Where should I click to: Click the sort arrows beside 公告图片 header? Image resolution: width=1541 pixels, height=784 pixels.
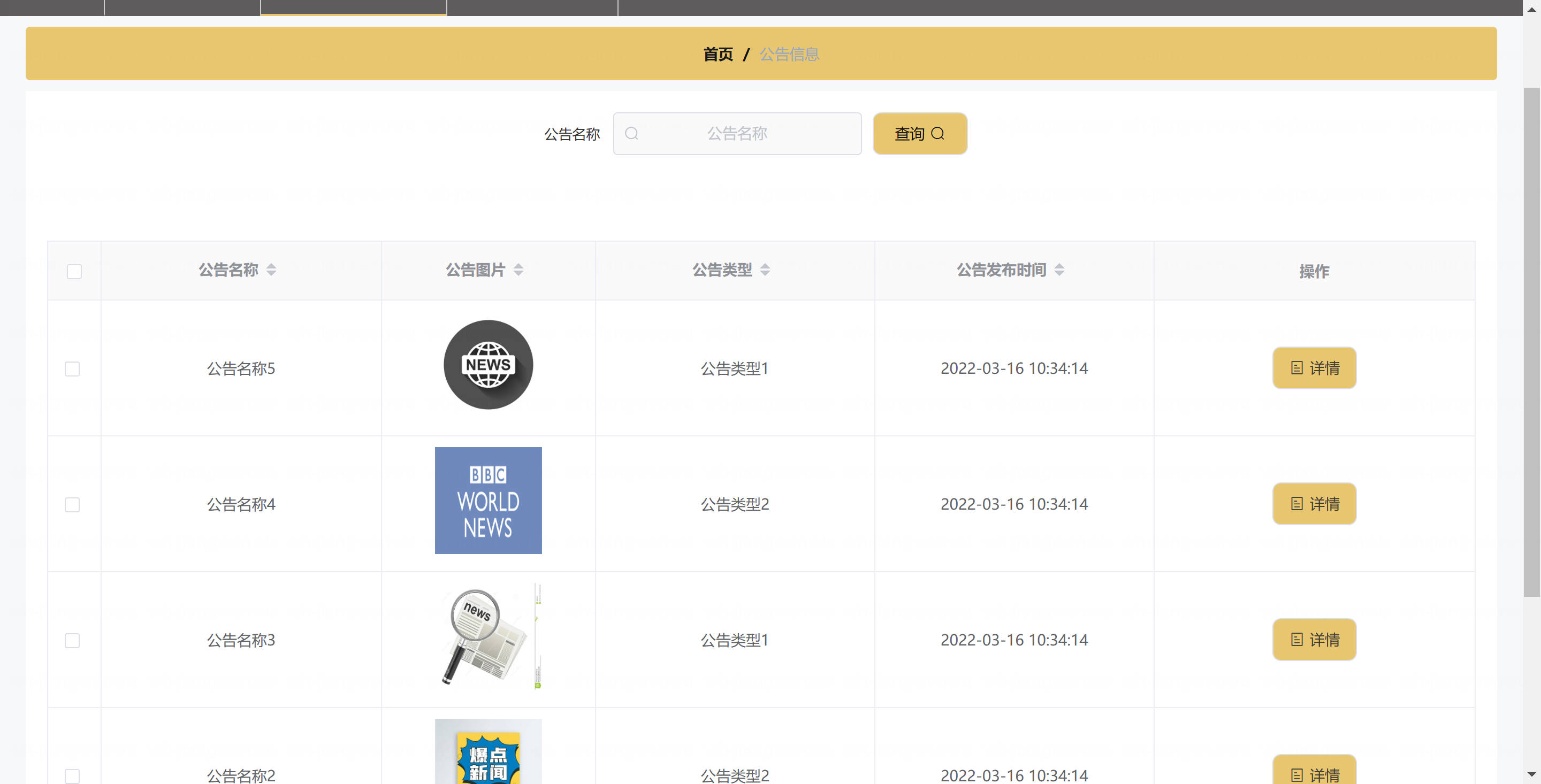(x=518, y=270)
